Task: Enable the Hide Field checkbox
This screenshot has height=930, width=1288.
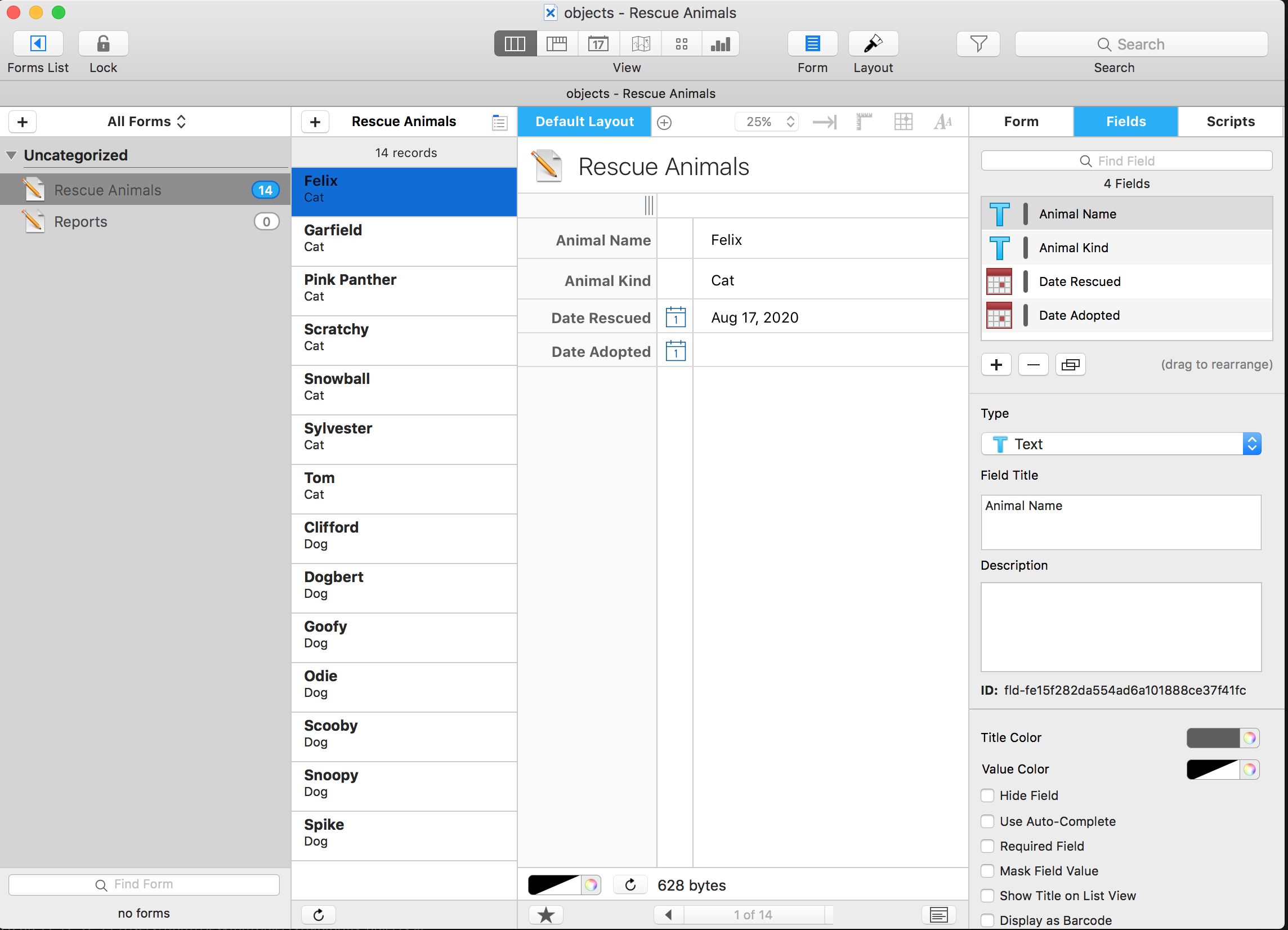Action: (x=987, y=795)
